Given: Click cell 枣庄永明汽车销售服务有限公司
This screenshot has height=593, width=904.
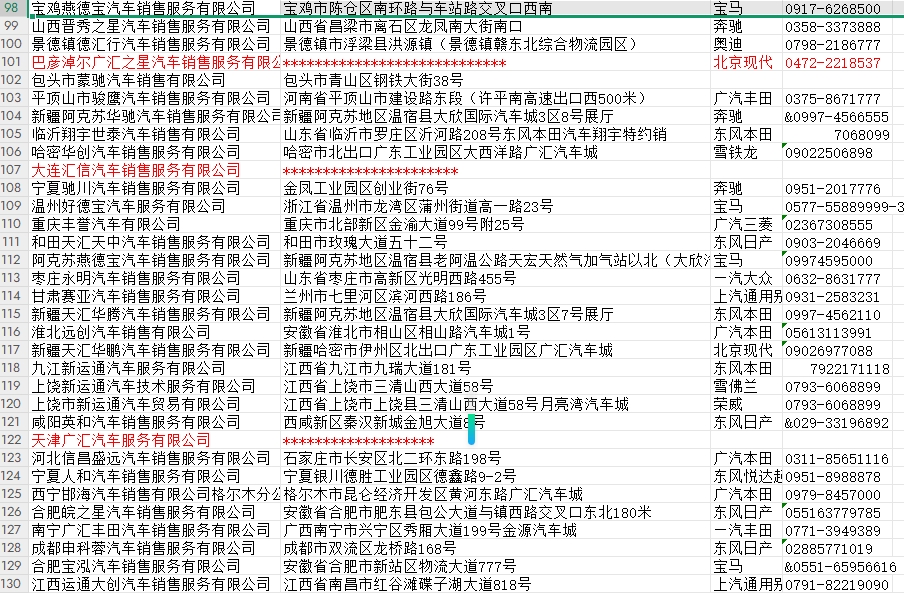Looking at the screenshot, I should pyautogui.click(x=154, y=278).
